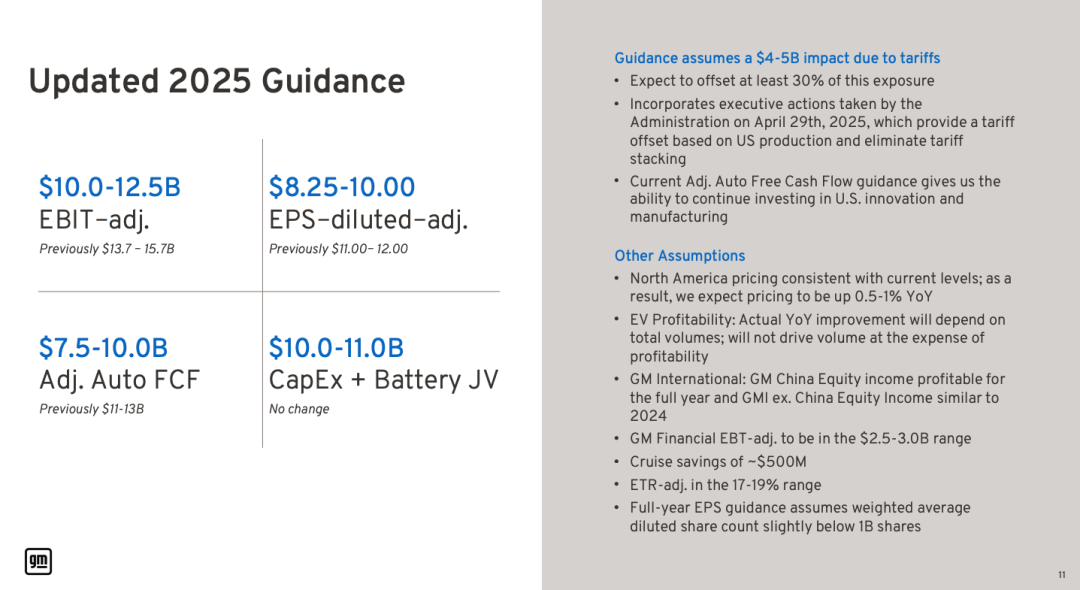Select the GM Financial EBT-adj. bullet
Image resolution: width=1080 pixels, height=590 pixels.
800,439
